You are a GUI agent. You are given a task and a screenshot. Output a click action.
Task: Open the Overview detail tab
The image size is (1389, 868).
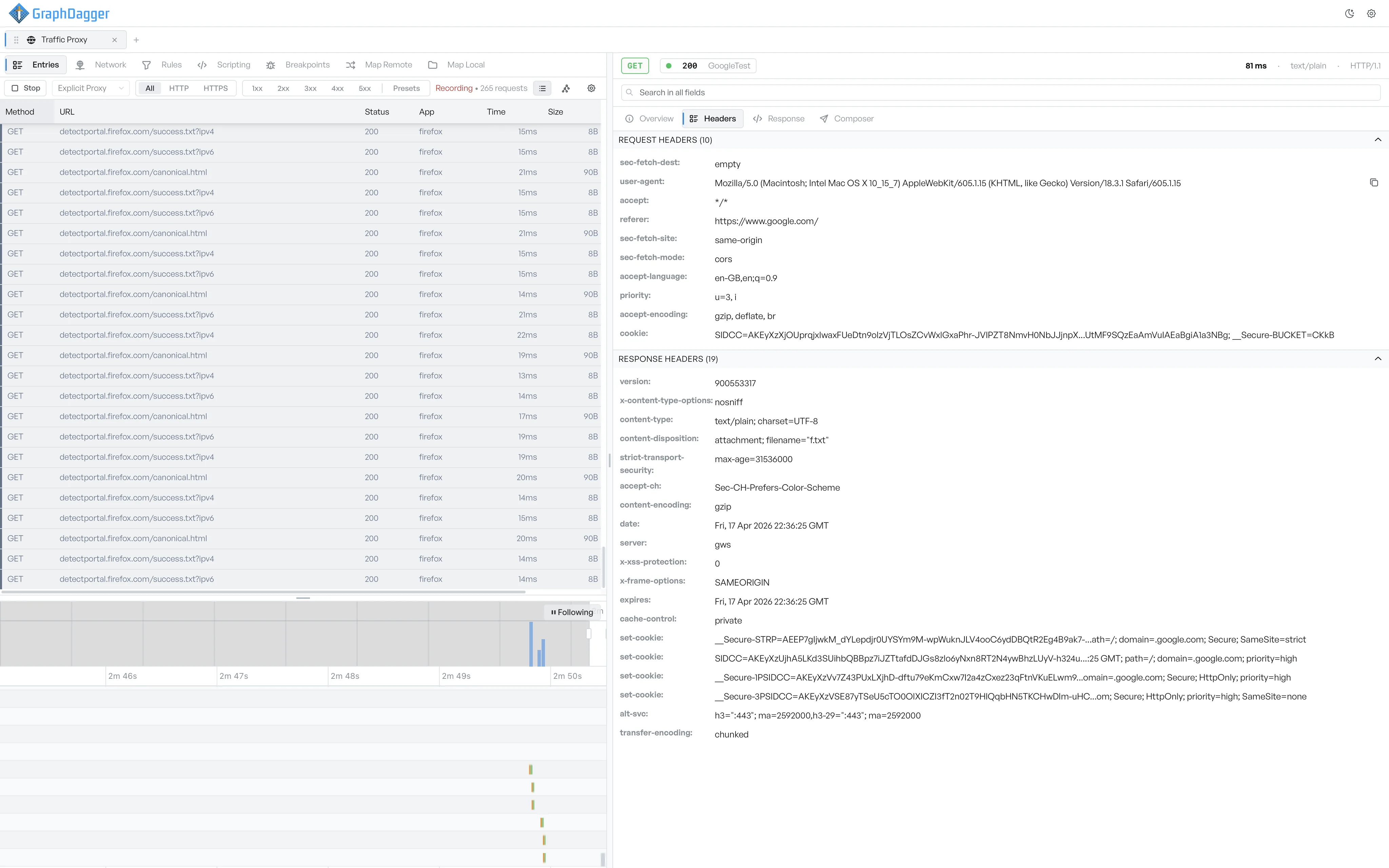(x=649, y=119)
